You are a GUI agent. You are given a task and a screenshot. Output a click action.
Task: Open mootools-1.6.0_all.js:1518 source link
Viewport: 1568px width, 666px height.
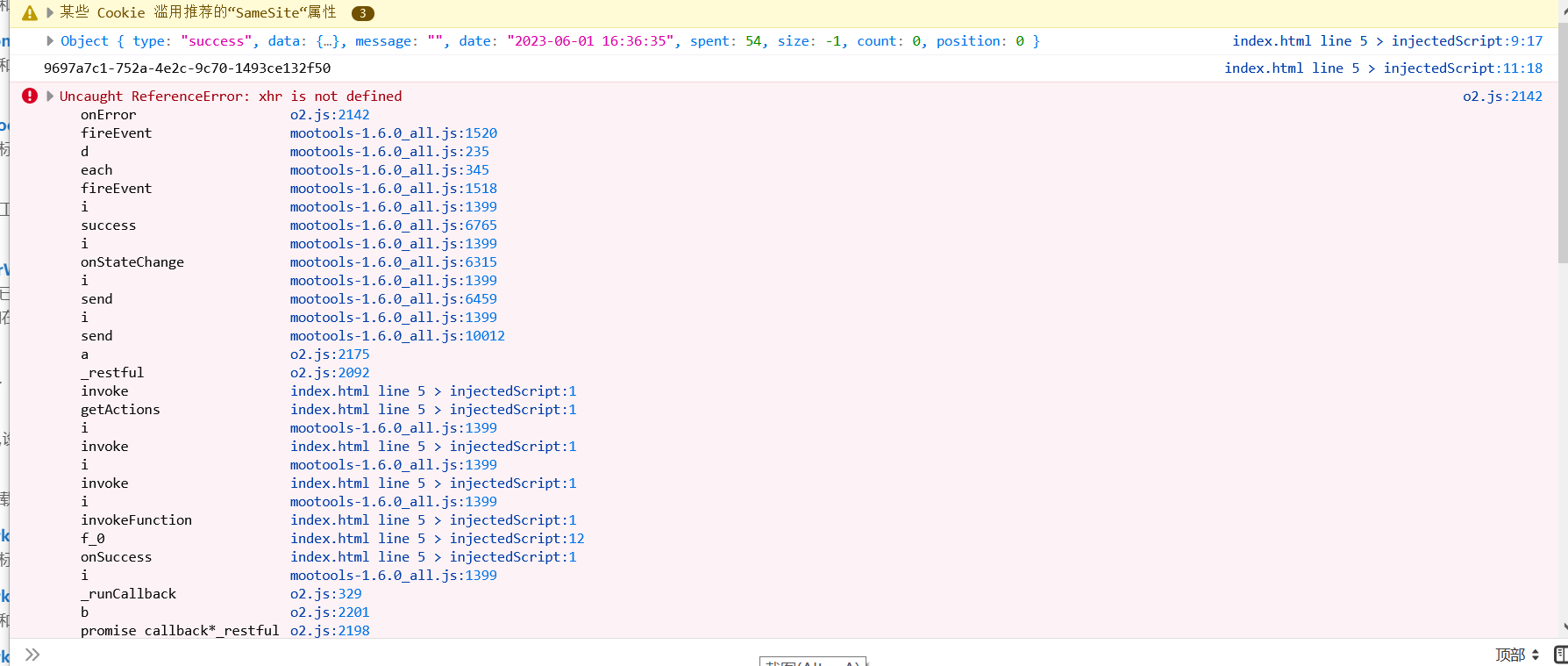[x=394, y=189]
